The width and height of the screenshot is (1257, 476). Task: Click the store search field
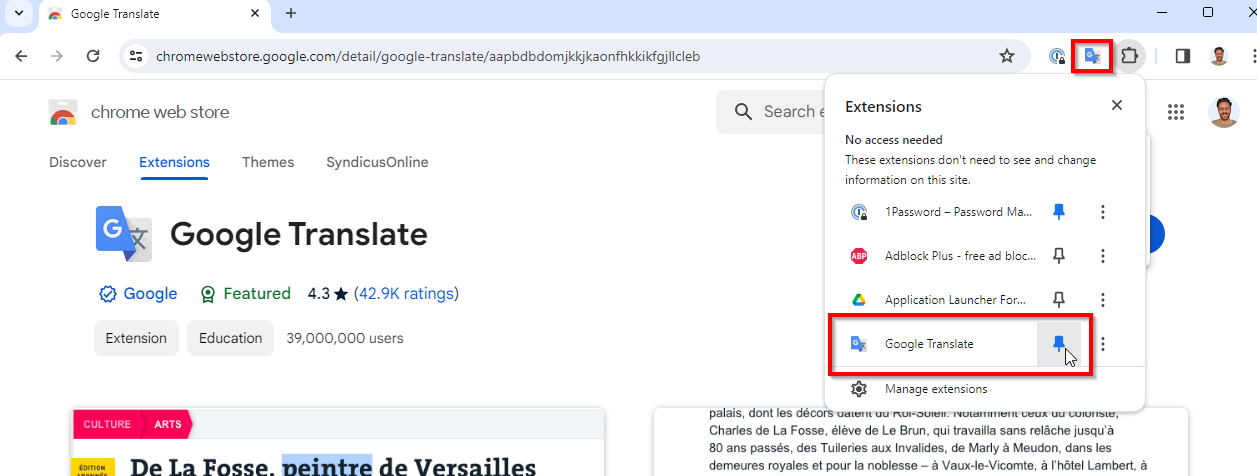(770, 112)
